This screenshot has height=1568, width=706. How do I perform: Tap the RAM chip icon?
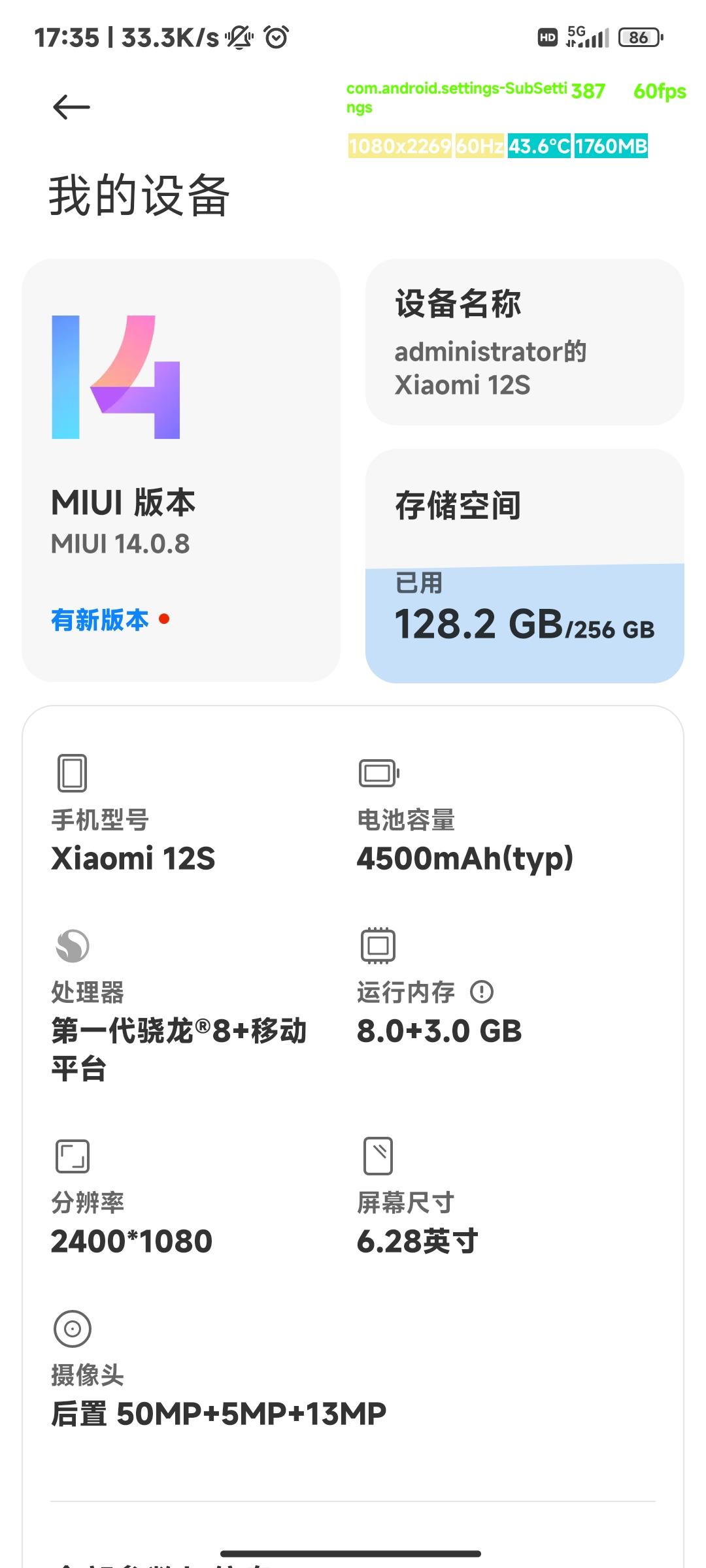(x=378, y=945)
